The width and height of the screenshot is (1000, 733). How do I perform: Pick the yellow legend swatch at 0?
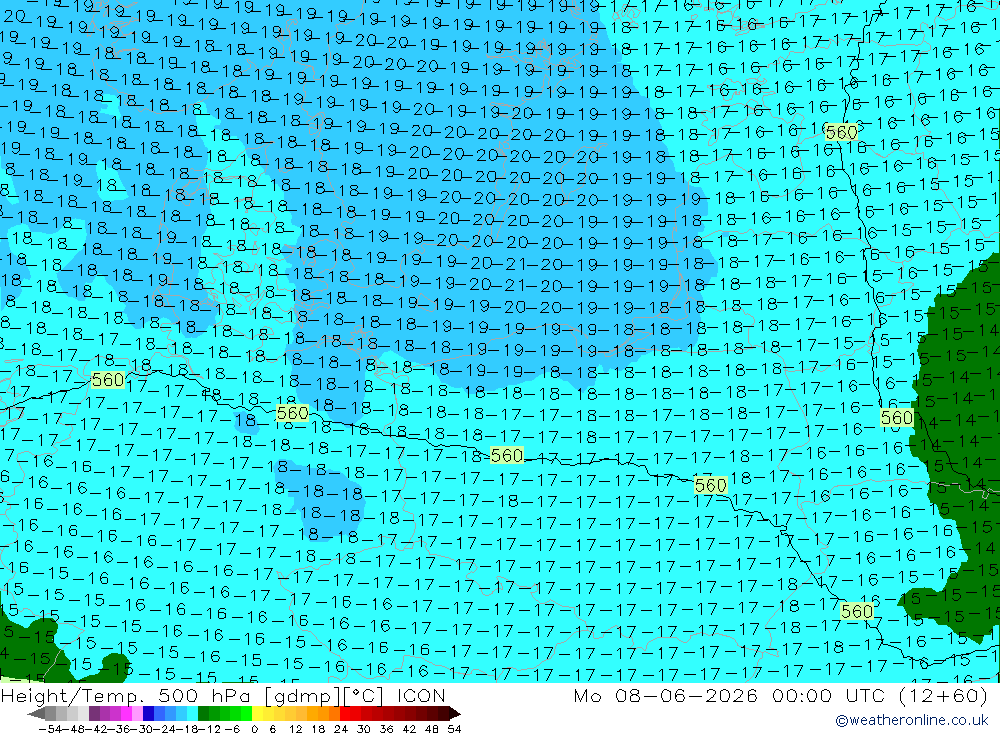tap(258, 713)
